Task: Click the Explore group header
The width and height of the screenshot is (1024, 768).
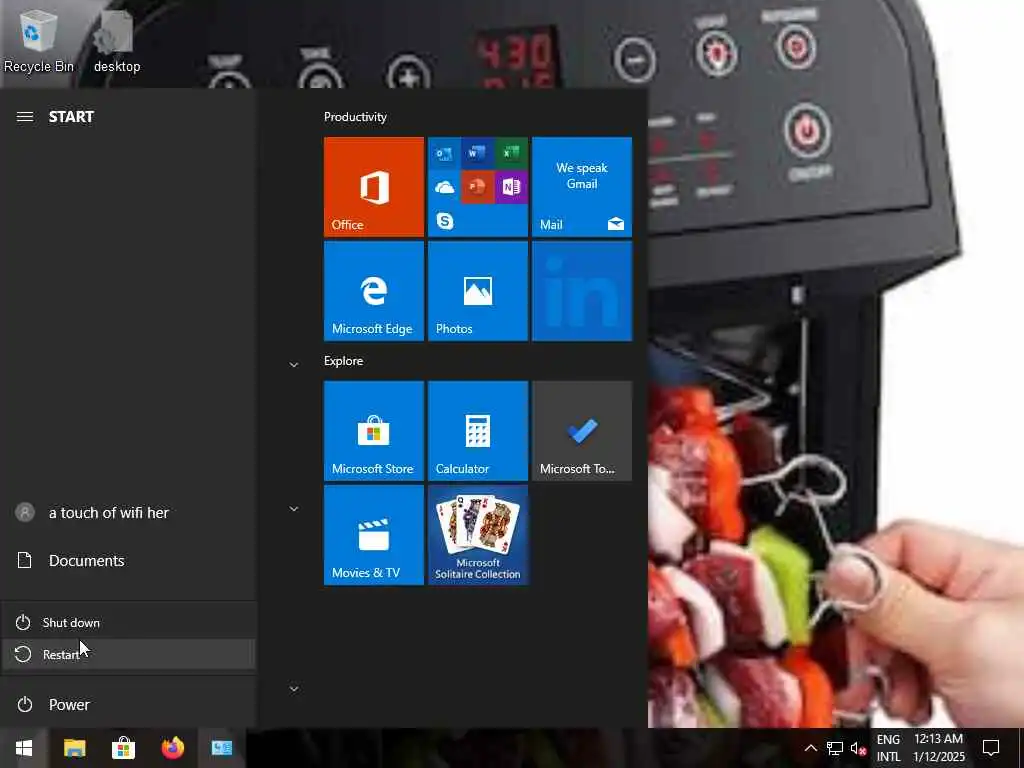Action: point(344,360)
